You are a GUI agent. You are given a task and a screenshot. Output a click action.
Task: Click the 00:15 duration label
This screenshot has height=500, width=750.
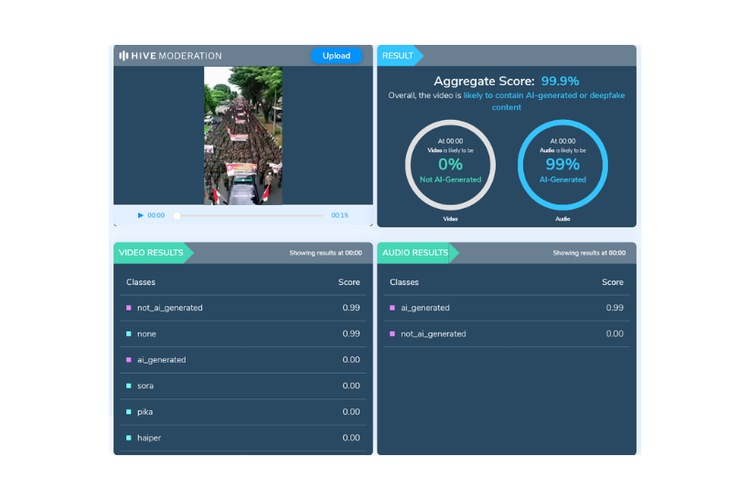click(x=340, y=215)
